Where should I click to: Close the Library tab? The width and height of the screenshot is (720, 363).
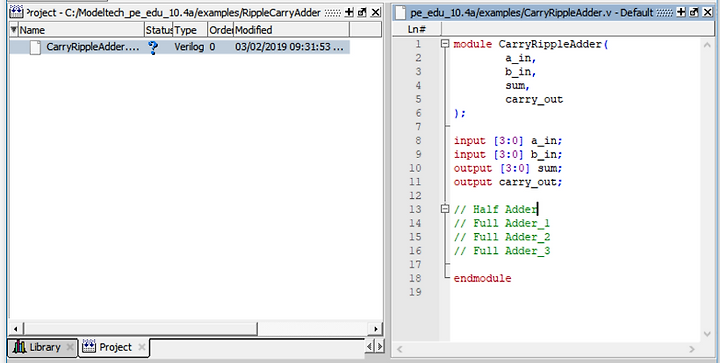(69, 347)
